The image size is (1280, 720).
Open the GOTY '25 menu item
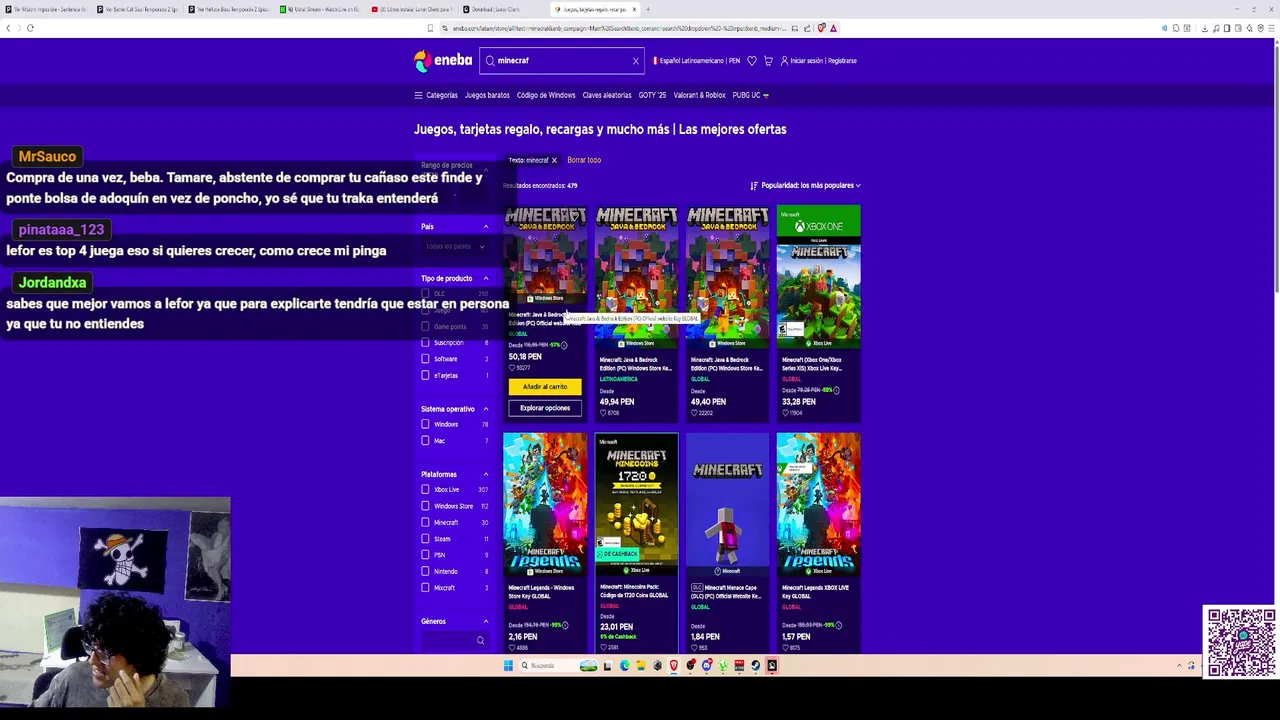[652, 95]
